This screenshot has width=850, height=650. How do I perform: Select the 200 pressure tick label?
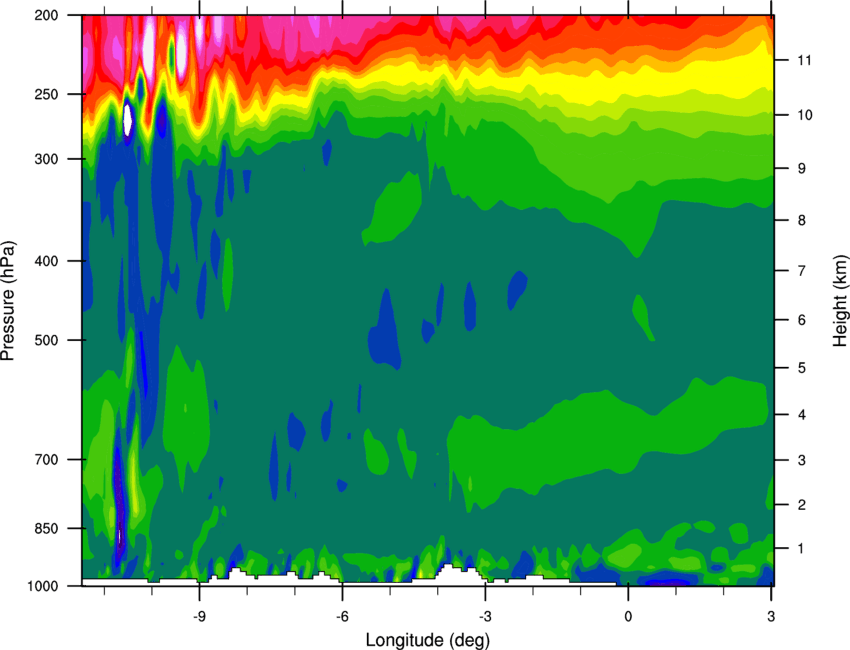click(46, 15)
